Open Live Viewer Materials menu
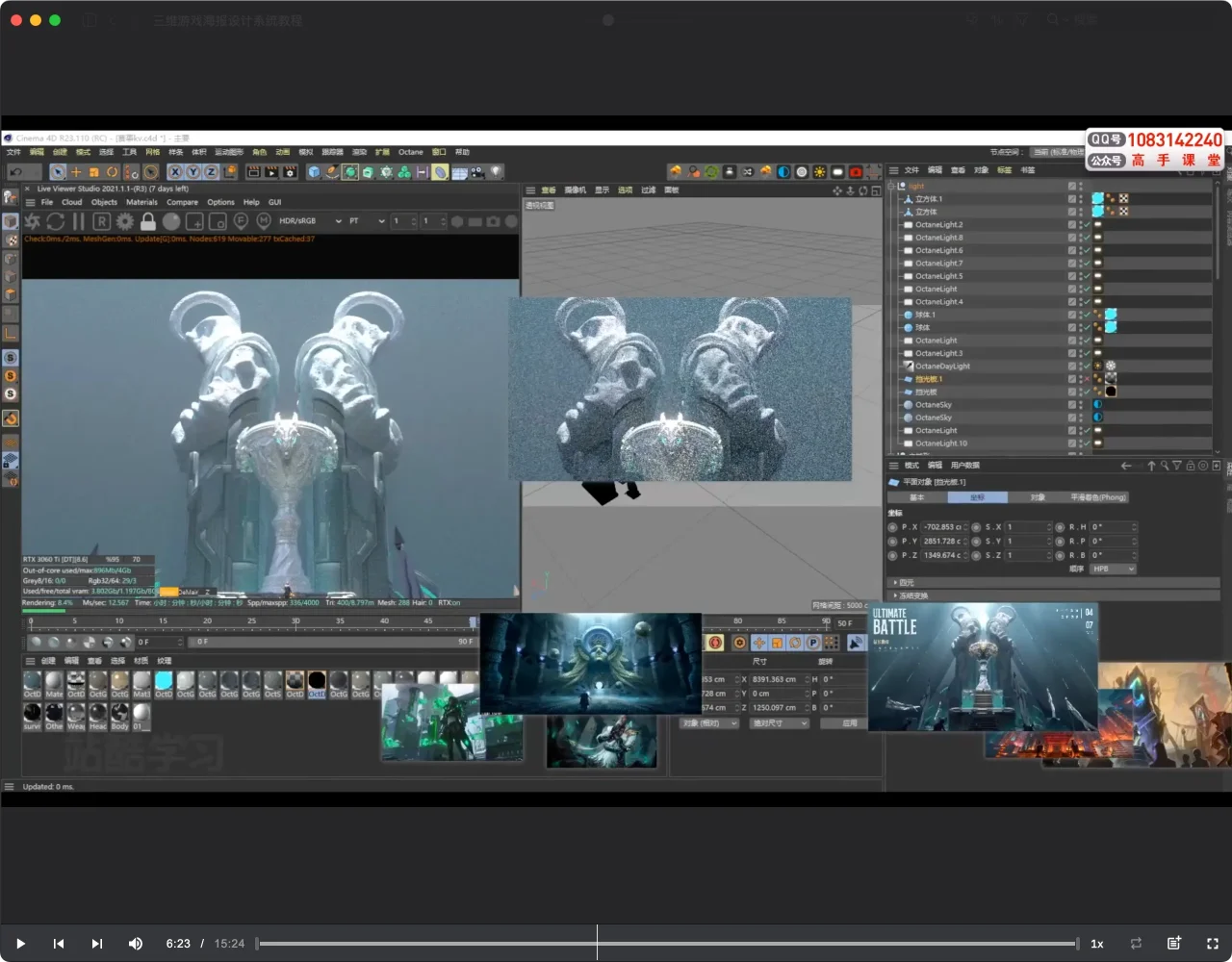Viewport: 1232px width, 962px height. pos(141,202)
